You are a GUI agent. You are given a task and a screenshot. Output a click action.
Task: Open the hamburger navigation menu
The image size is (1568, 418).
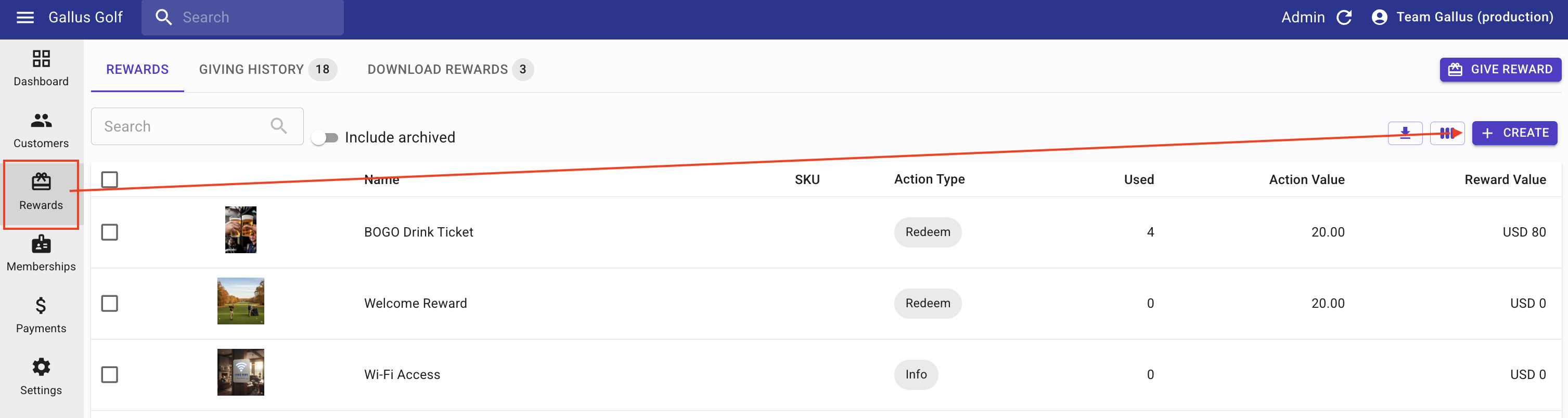tap(25, 17)
